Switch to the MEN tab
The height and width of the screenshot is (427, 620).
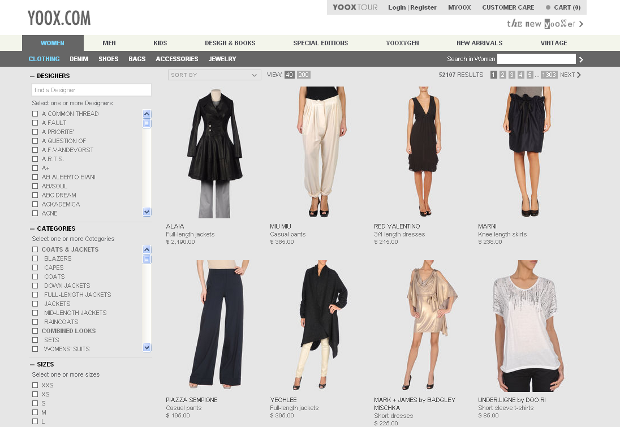[109, 43]
